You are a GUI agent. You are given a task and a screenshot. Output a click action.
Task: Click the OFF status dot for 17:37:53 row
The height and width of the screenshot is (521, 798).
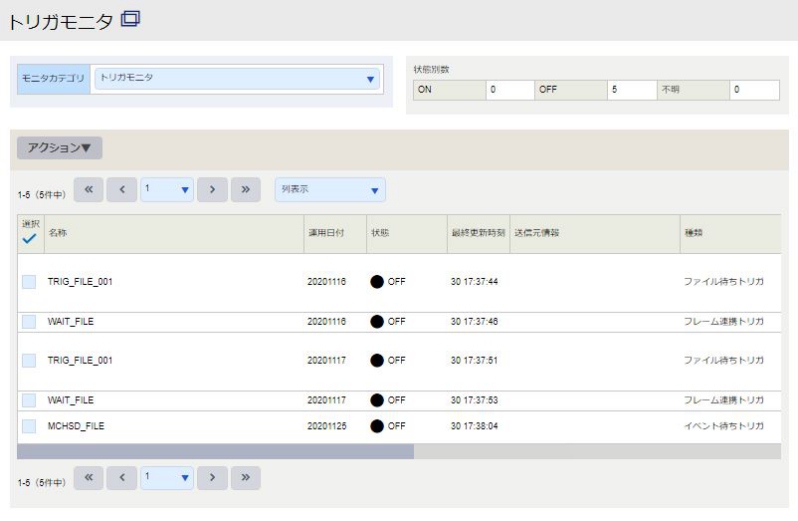click(x=377, y=400)
